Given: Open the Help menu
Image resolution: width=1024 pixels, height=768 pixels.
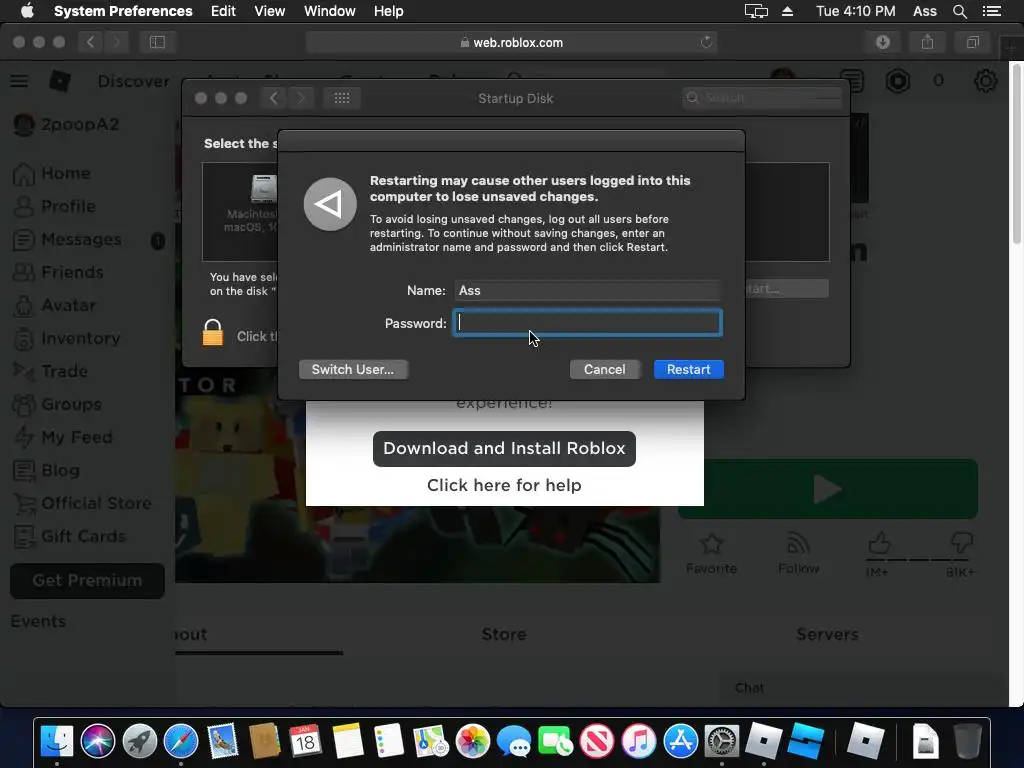Looking at the screenshot, I should tap(388, 11).
